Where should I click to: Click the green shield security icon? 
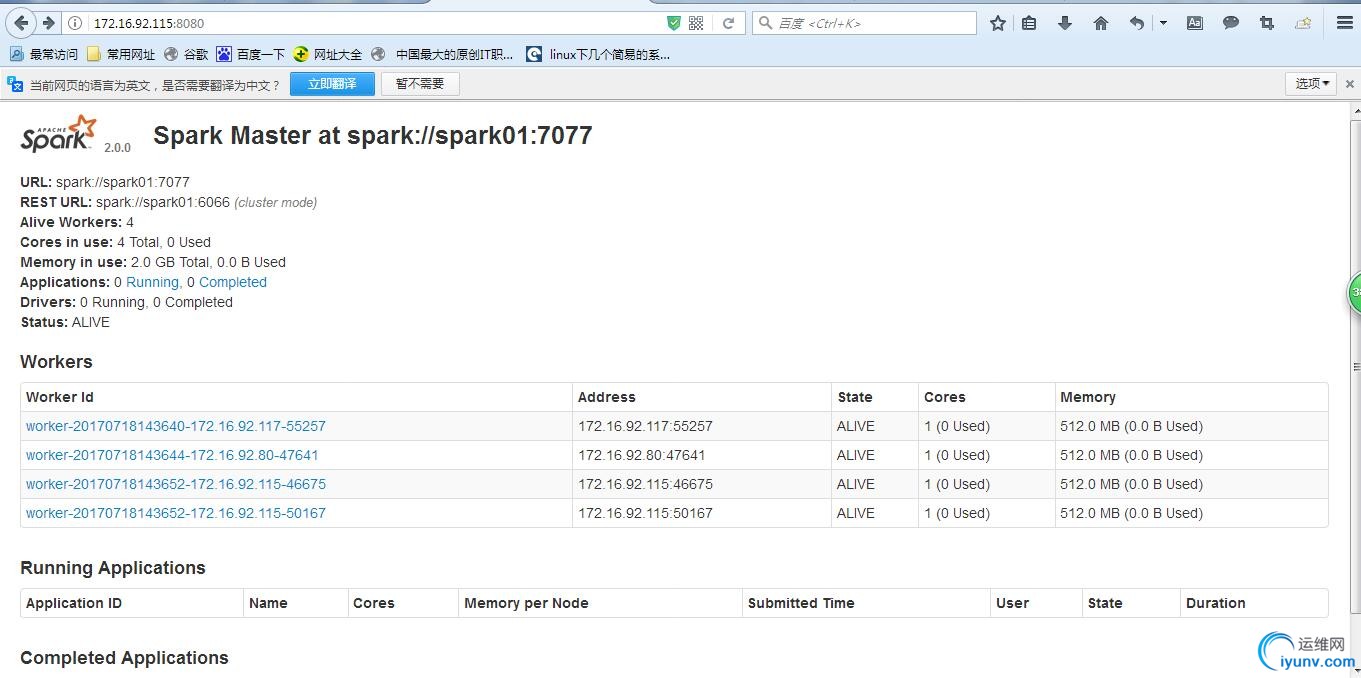pos(674,23)
